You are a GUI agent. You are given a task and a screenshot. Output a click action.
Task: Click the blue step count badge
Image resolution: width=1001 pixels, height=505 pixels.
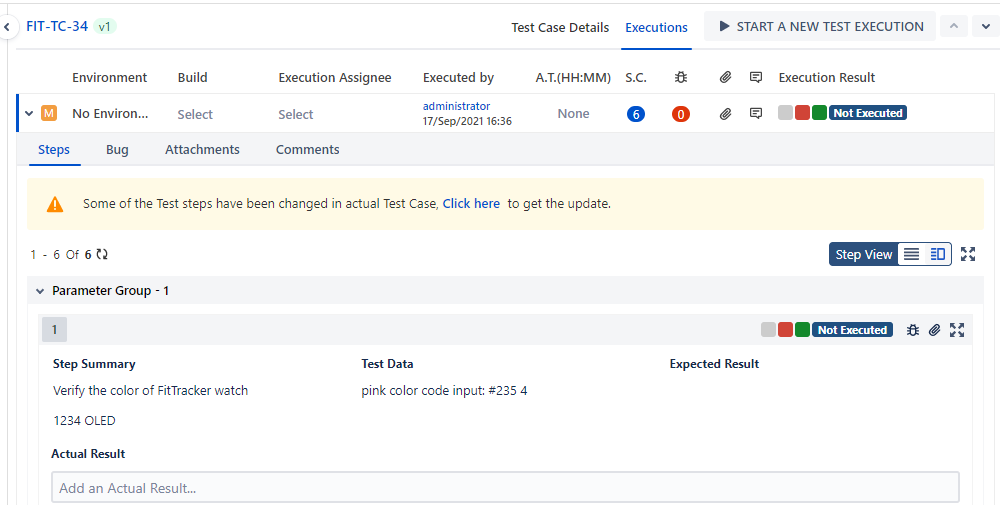[x=636, y=114]
